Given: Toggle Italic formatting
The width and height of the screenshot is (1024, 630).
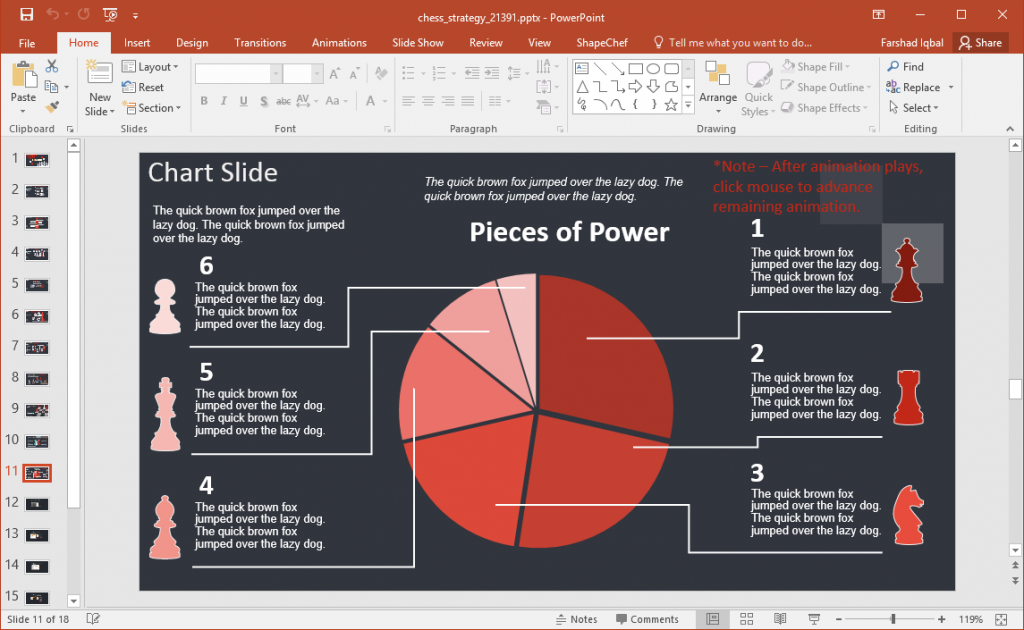Looking at the screenshot, I should pos(223,101).
